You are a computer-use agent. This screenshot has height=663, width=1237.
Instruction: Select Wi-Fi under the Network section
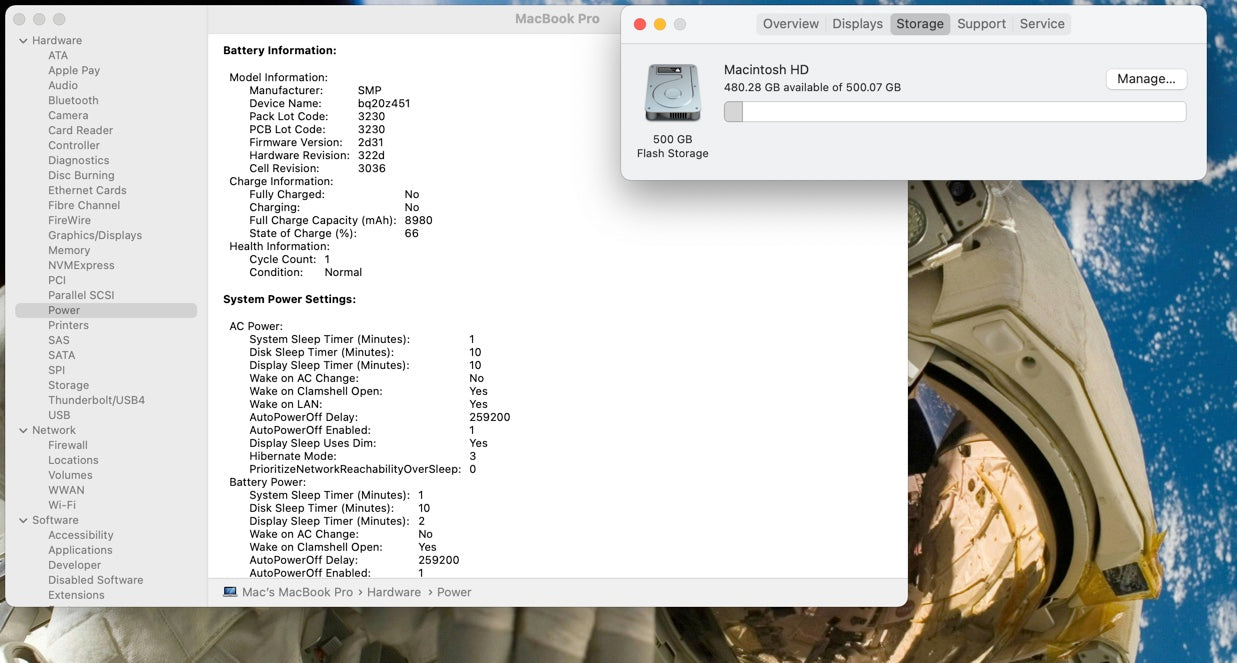[62, 506]
